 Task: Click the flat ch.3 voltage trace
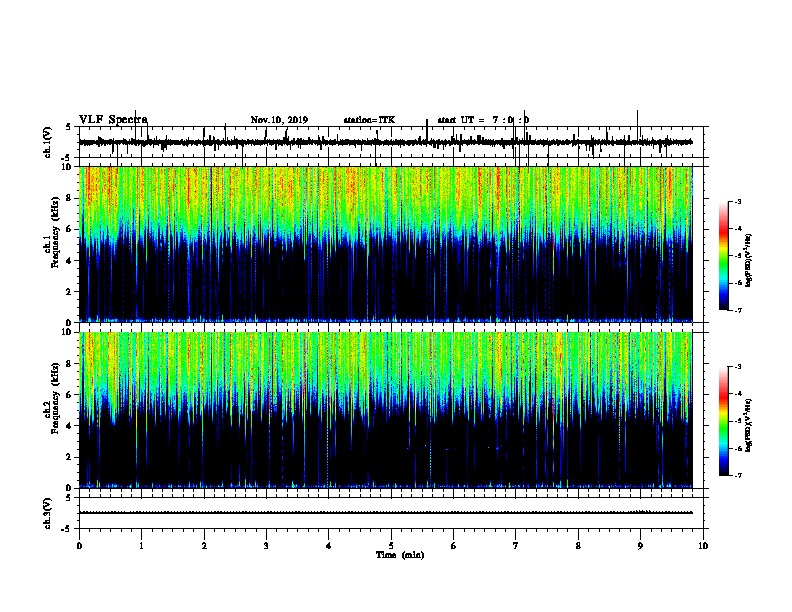pyautogui.click(x=386, y=513)
